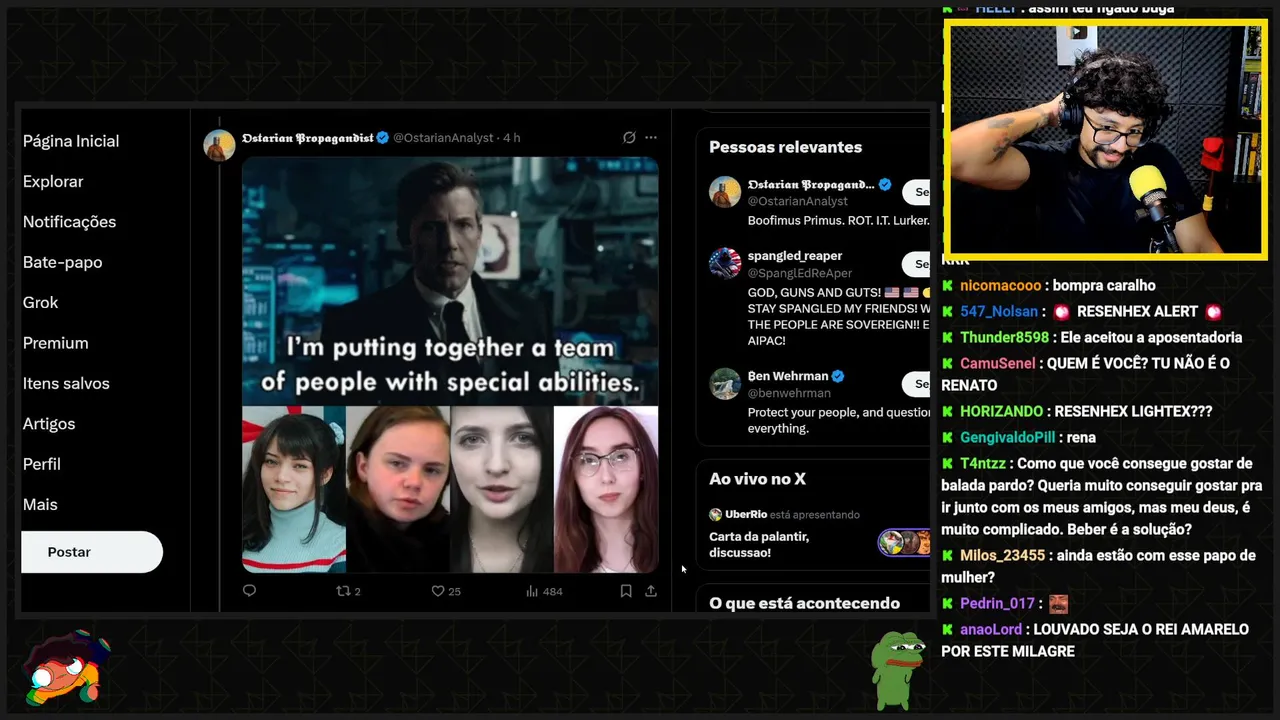Open Grok in the sidebar
1280x720 pixels.
click(41, 302)
